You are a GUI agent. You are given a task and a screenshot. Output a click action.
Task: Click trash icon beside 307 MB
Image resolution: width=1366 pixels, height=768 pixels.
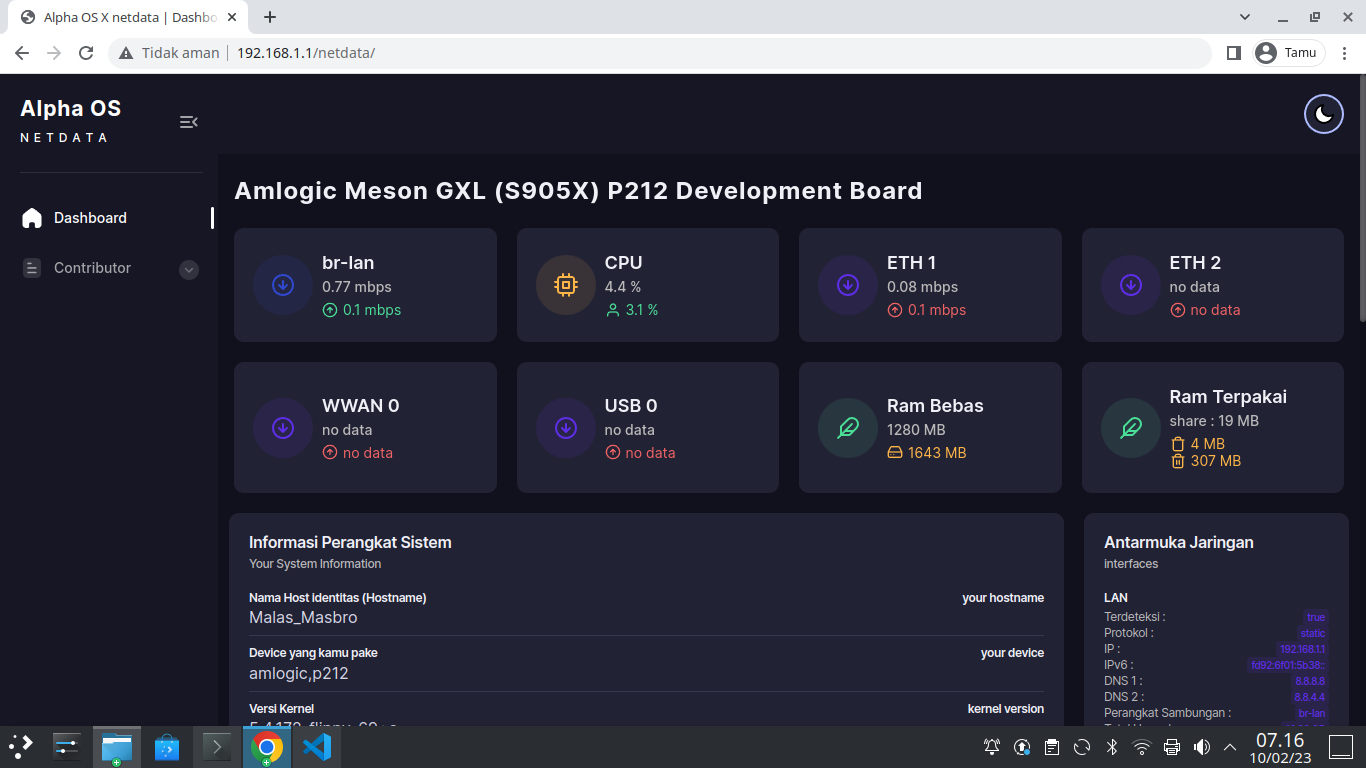coord(1178,461)
